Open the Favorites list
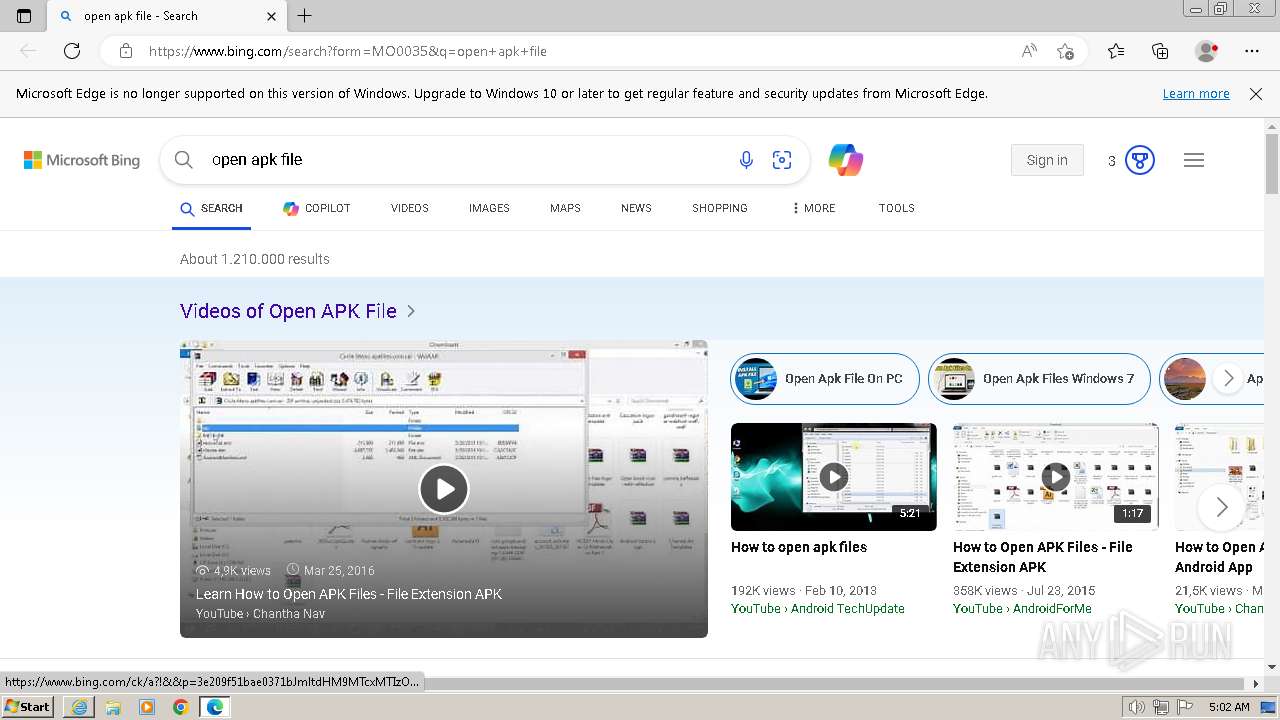The image size is (1280, 720). pyautogui.click(x=1116, y=51)
